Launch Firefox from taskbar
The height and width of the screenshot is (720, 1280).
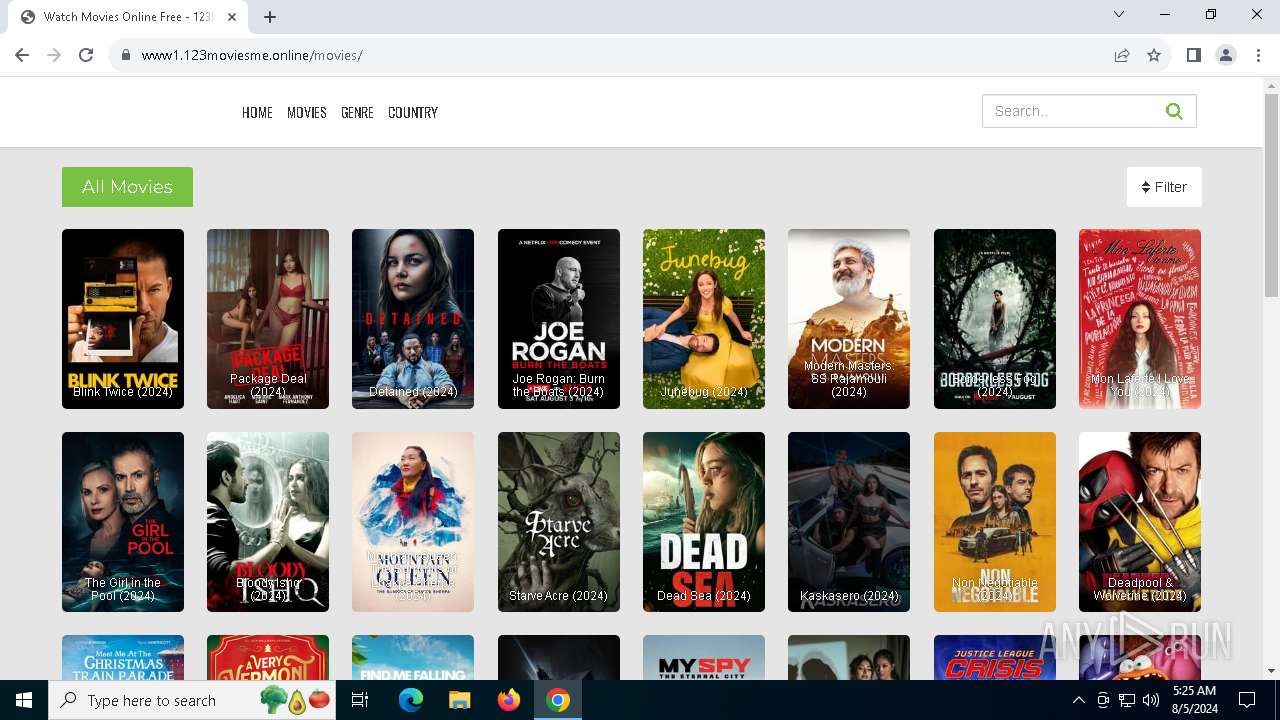[x=509, y=700]
